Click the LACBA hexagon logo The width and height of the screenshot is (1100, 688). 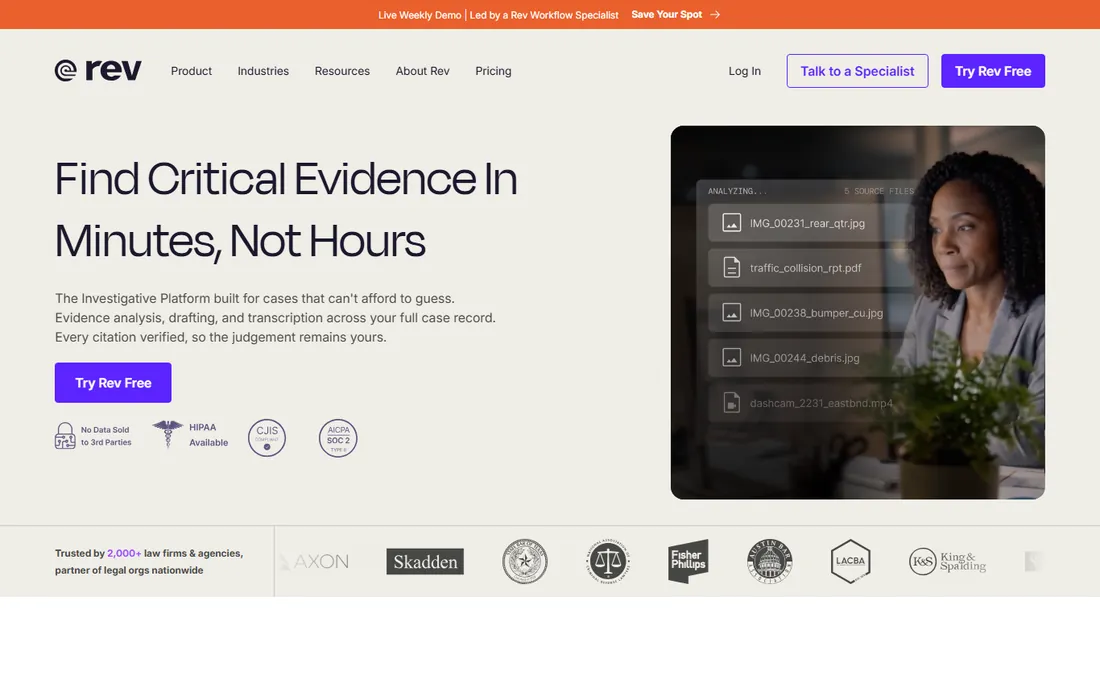point(850,561)
